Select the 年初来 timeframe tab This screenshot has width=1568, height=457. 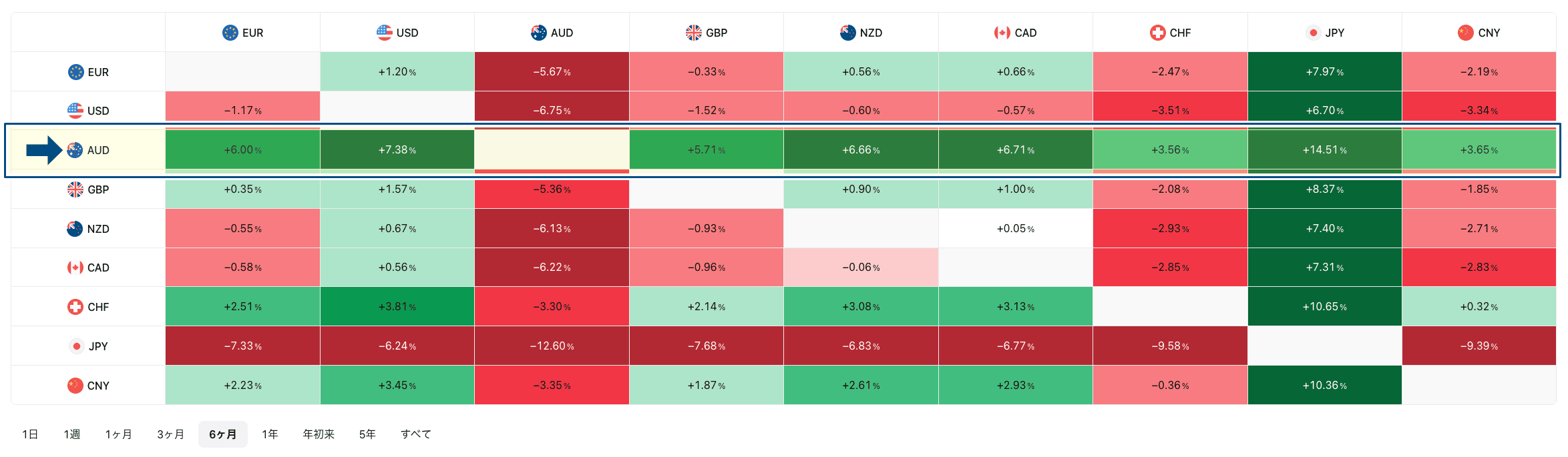319,434
